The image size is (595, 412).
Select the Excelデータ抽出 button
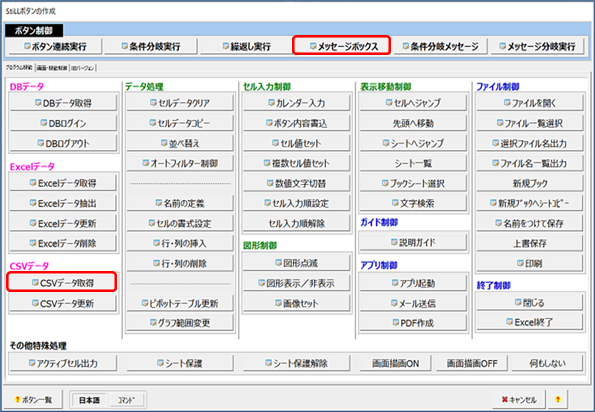(x=63, y=203)
